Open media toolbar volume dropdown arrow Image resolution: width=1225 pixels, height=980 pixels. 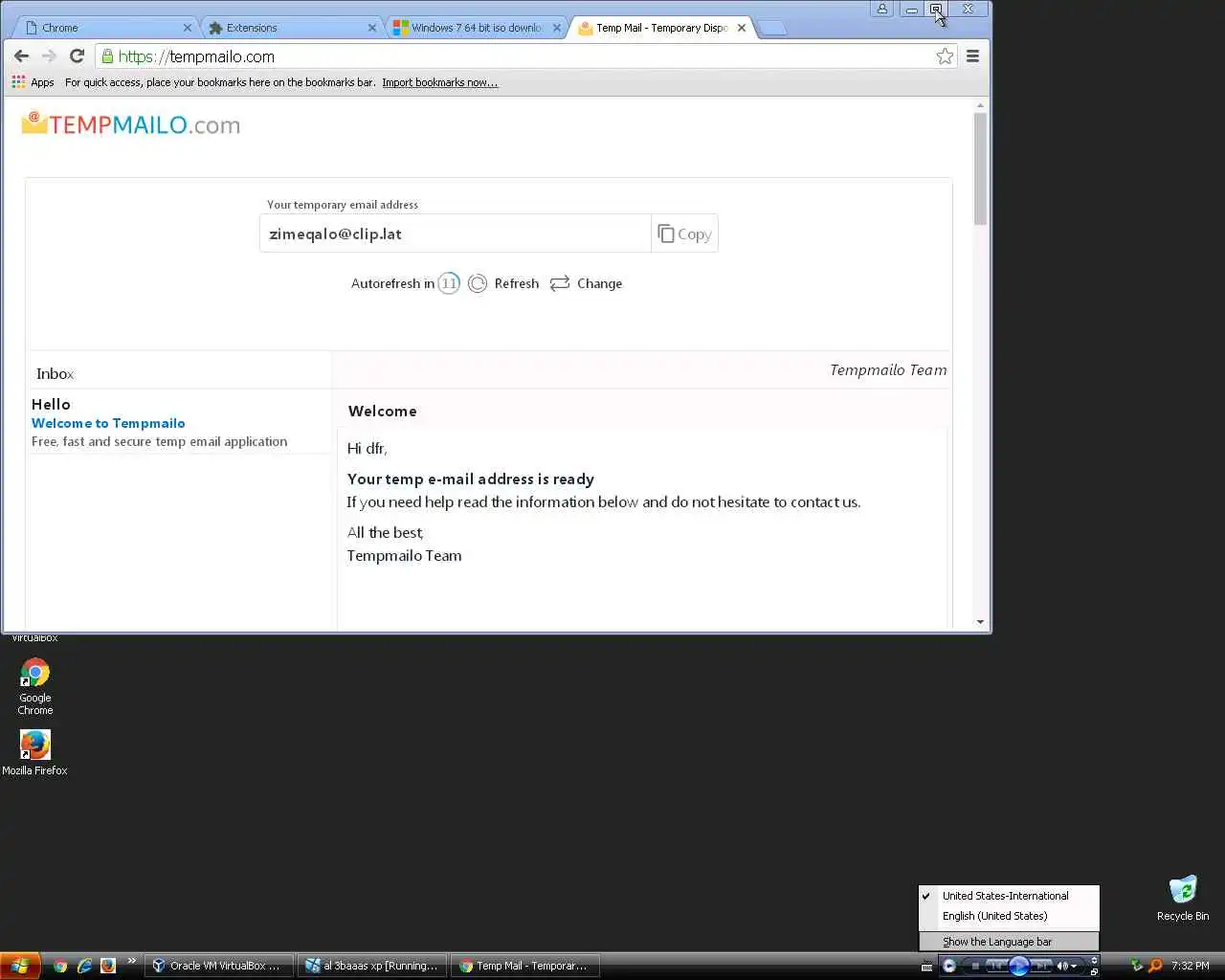[1074, 967]
